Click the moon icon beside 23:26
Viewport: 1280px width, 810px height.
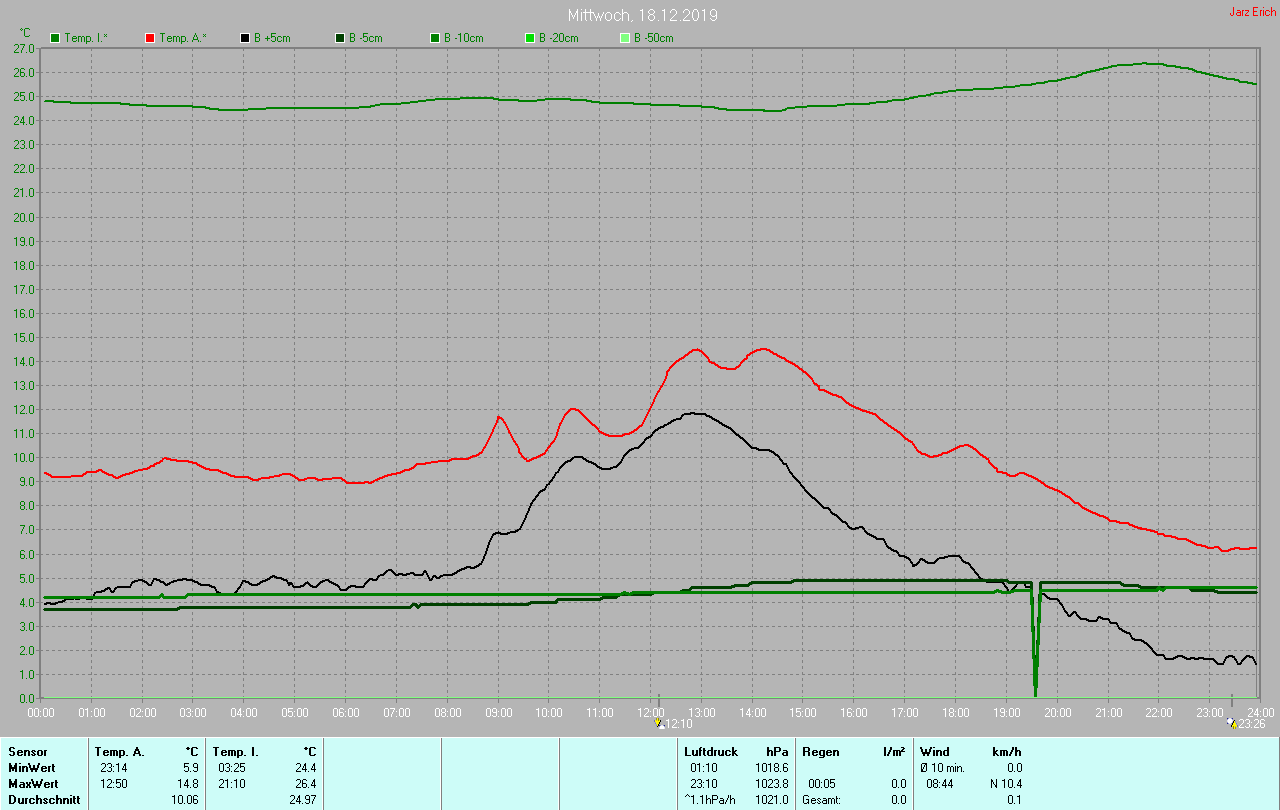point(1231,722)
